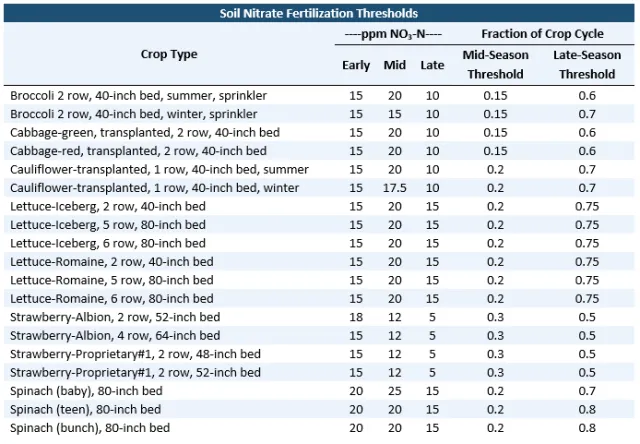640x444 pixels.
Task: Click the Late-Season Threshold header
Action: pos(587,64)
